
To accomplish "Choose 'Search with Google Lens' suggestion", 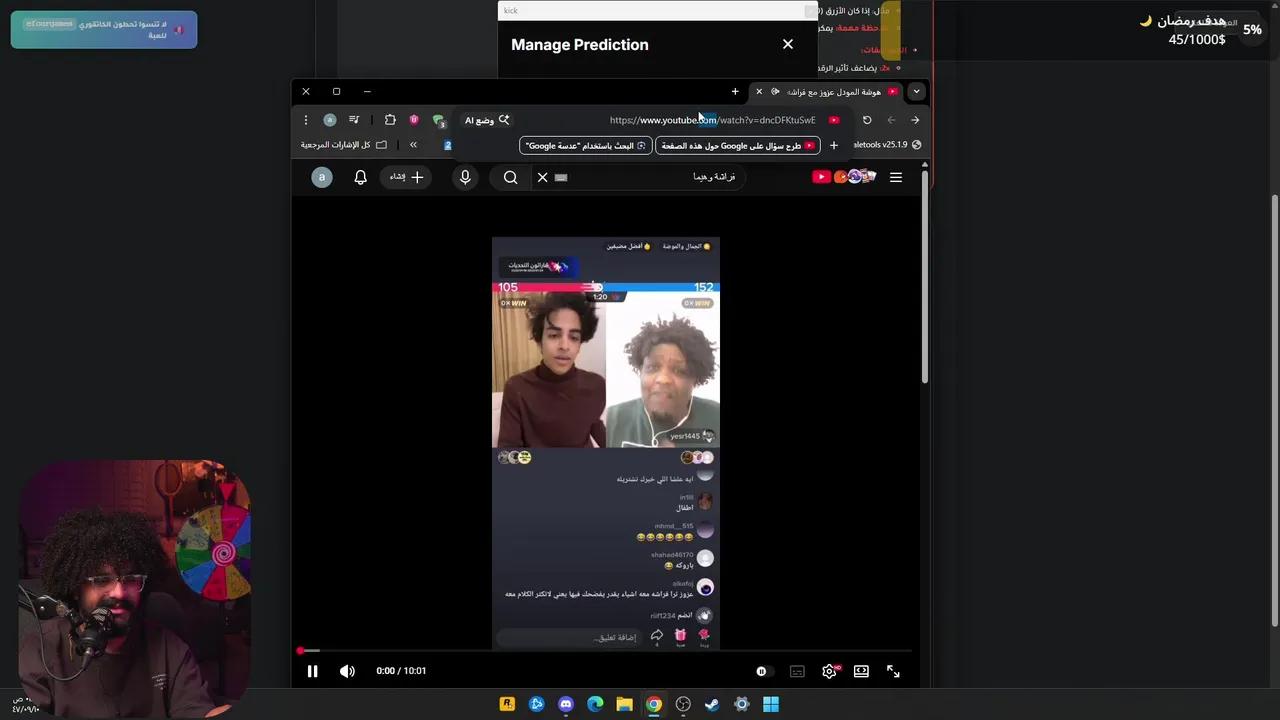I will [x=585, y=145].
